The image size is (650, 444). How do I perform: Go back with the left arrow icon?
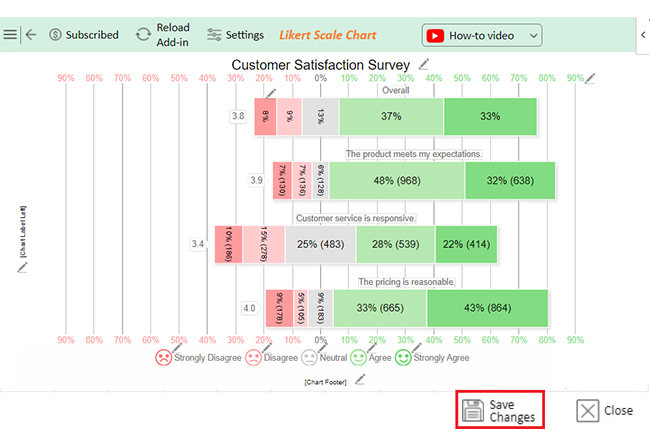click(x=31, y=34)
